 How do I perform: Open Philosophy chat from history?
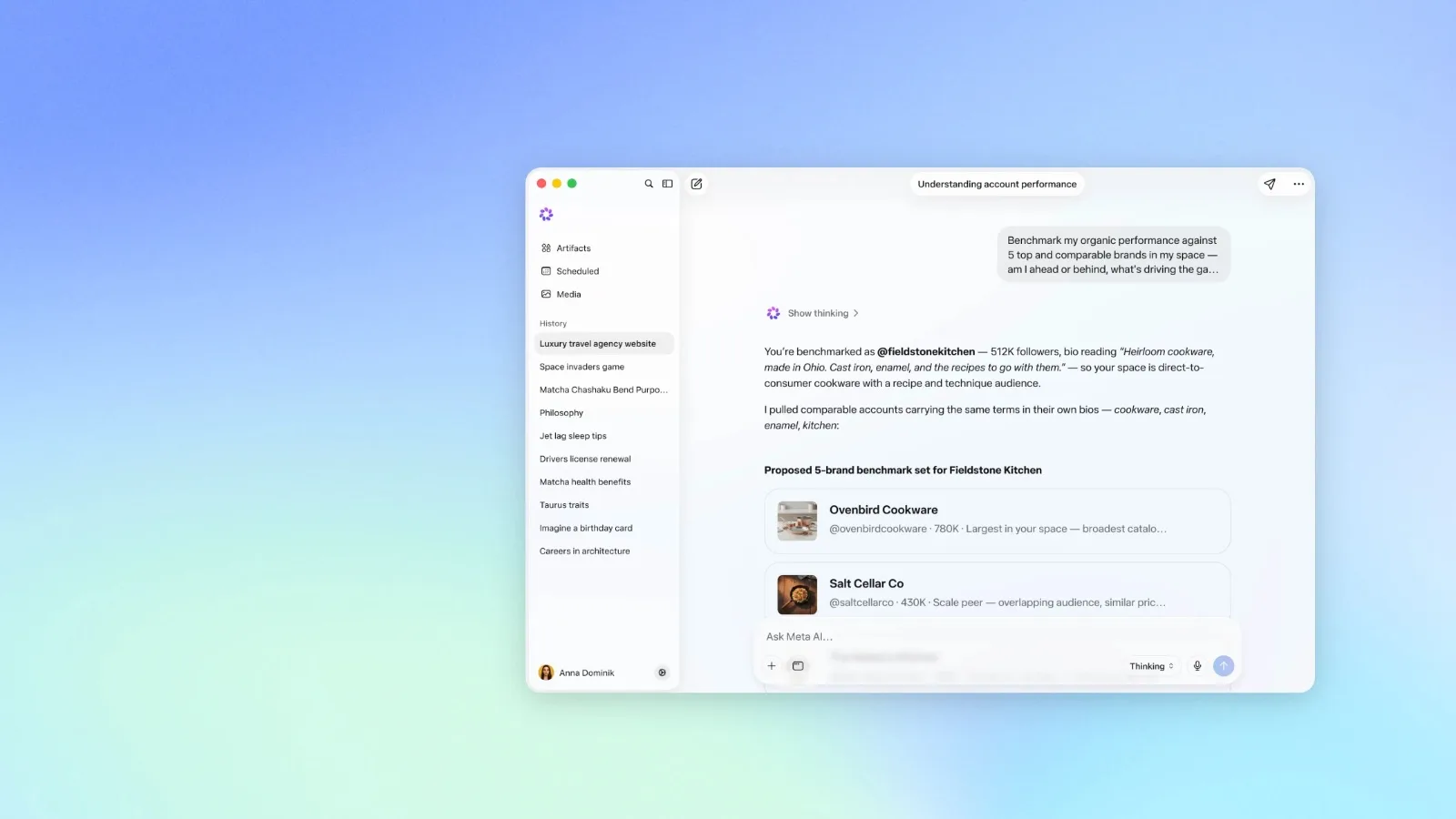coord(561,413)
